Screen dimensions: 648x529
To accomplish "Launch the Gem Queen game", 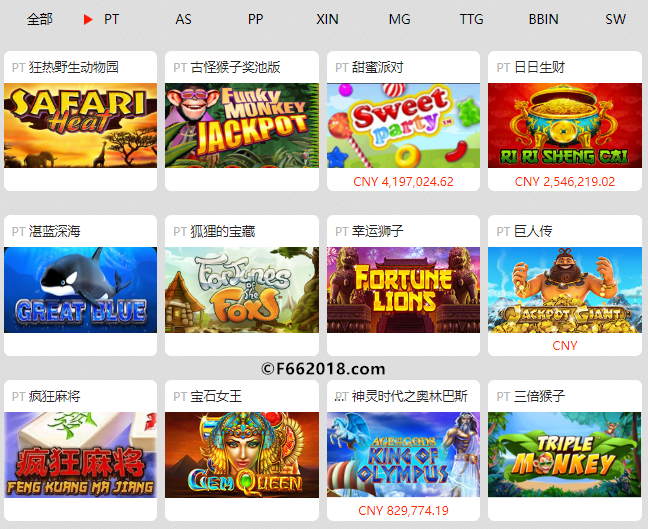I will [x=242, y=455].
